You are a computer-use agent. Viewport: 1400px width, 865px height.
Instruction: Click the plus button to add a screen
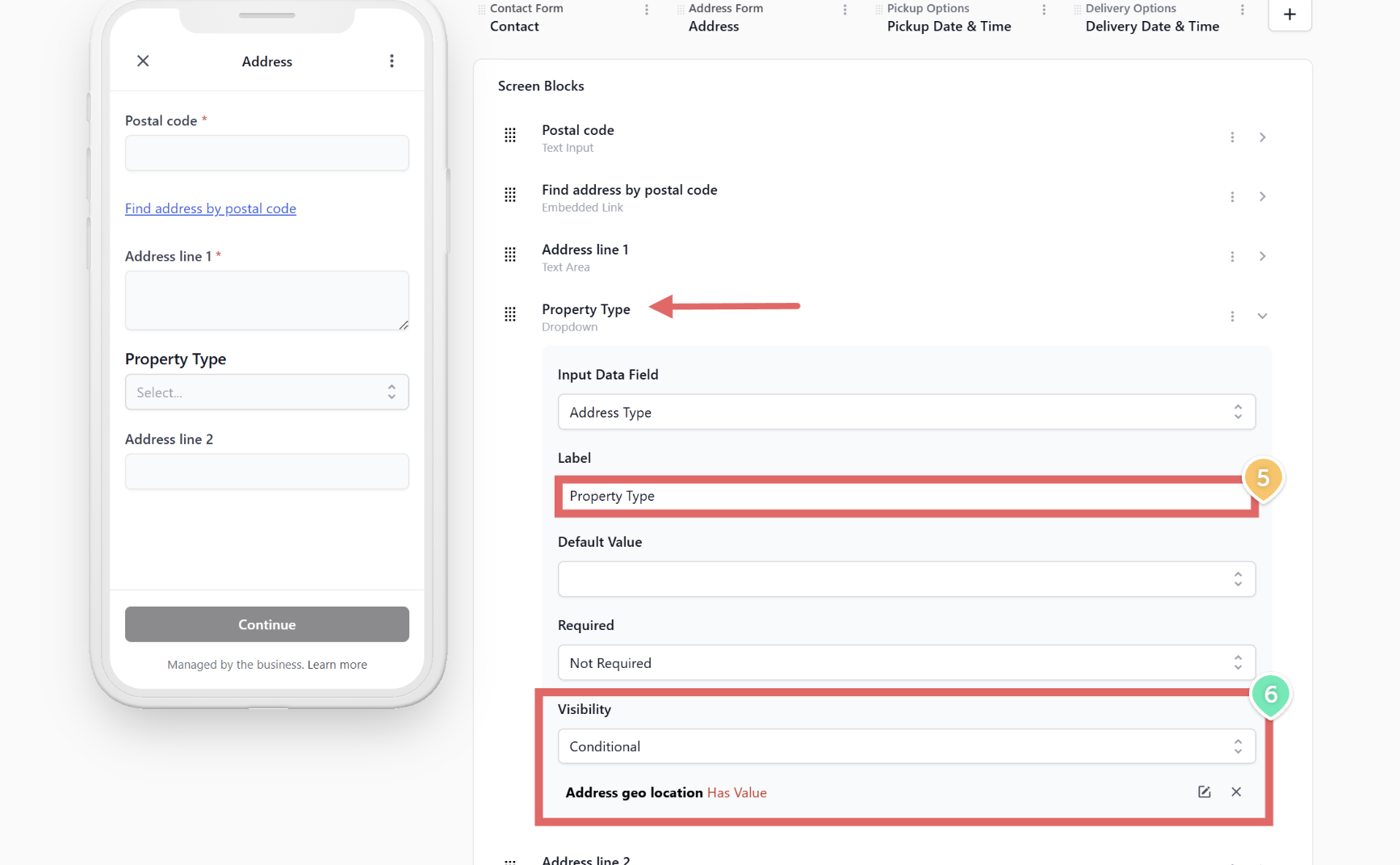1289,15
